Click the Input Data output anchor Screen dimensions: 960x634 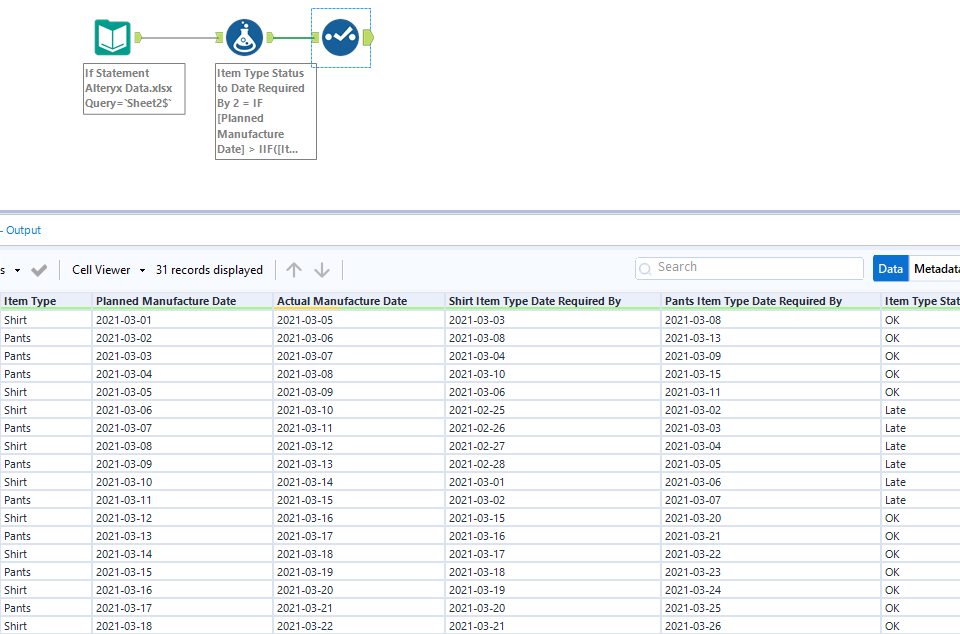138,38
